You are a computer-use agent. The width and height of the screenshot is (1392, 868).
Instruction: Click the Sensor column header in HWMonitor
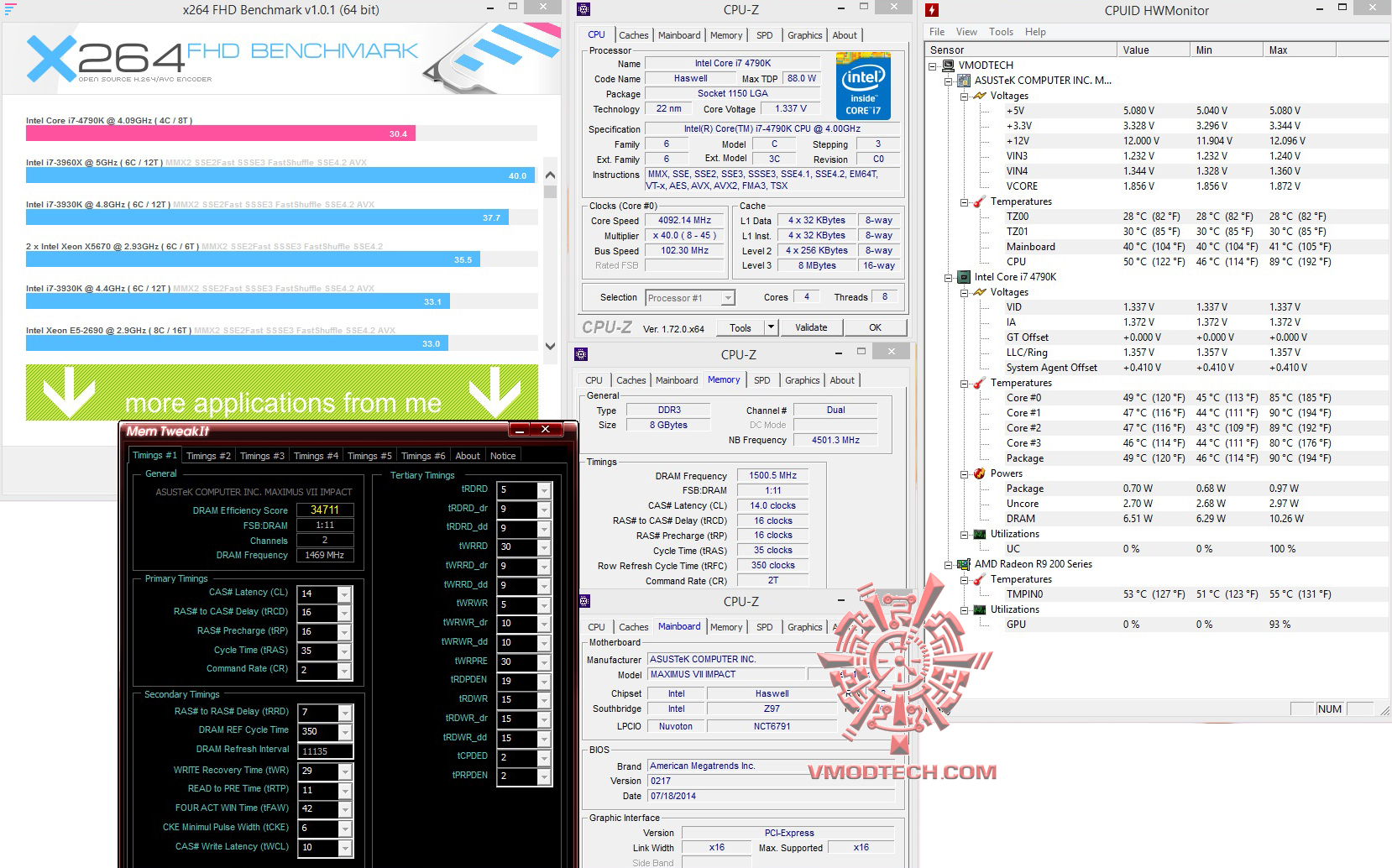(x=1022, y=50)
